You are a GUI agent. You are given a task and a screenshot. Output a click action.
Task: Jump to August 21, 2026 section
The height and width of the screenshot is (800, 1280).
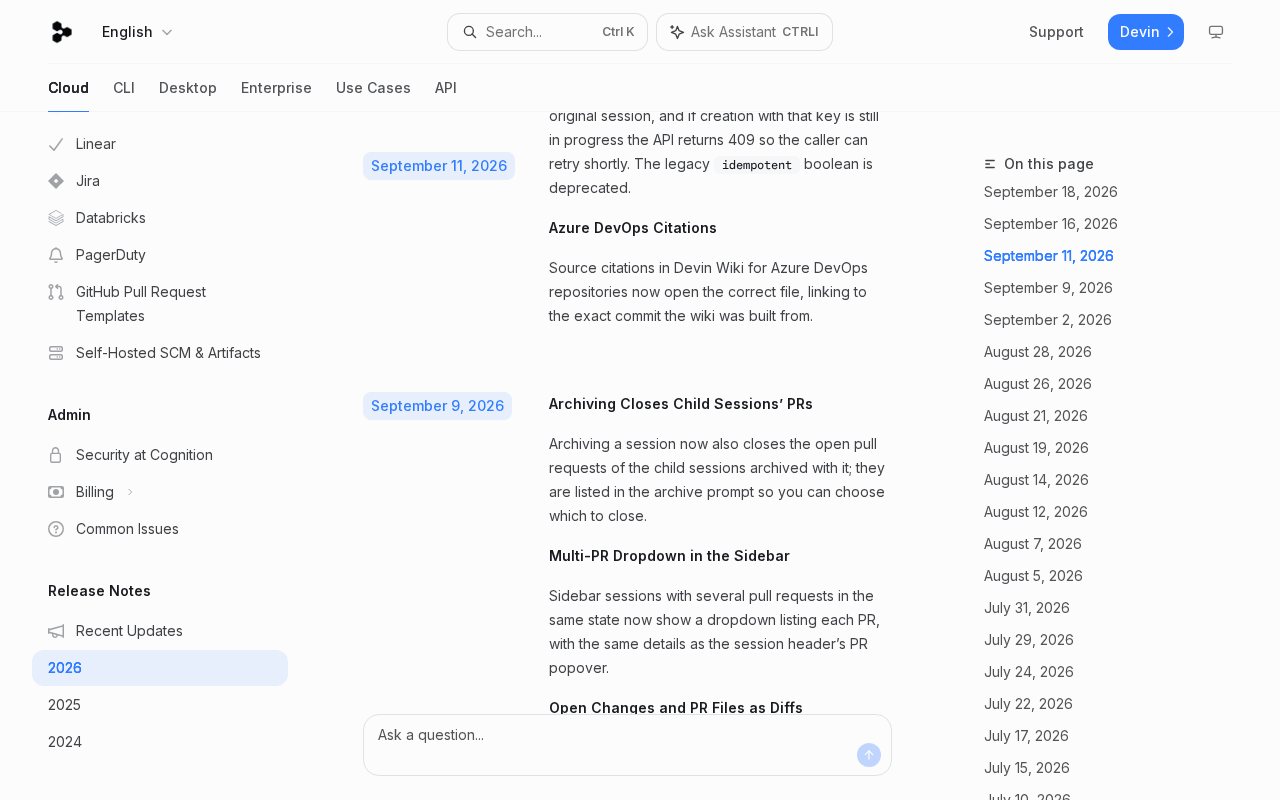coord(1036,416)
